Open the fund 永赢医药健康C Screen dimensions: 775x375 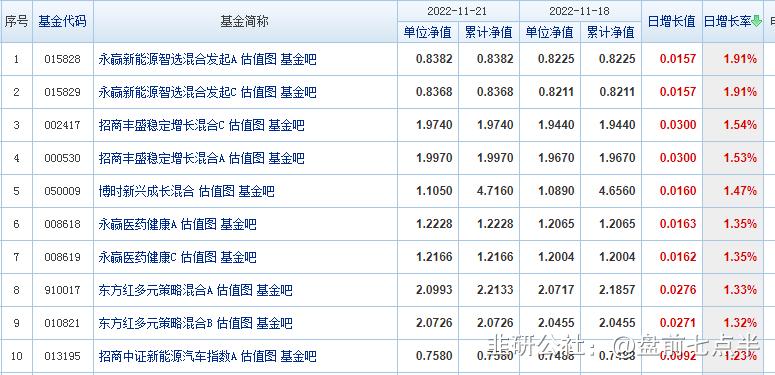pos(138,257)
